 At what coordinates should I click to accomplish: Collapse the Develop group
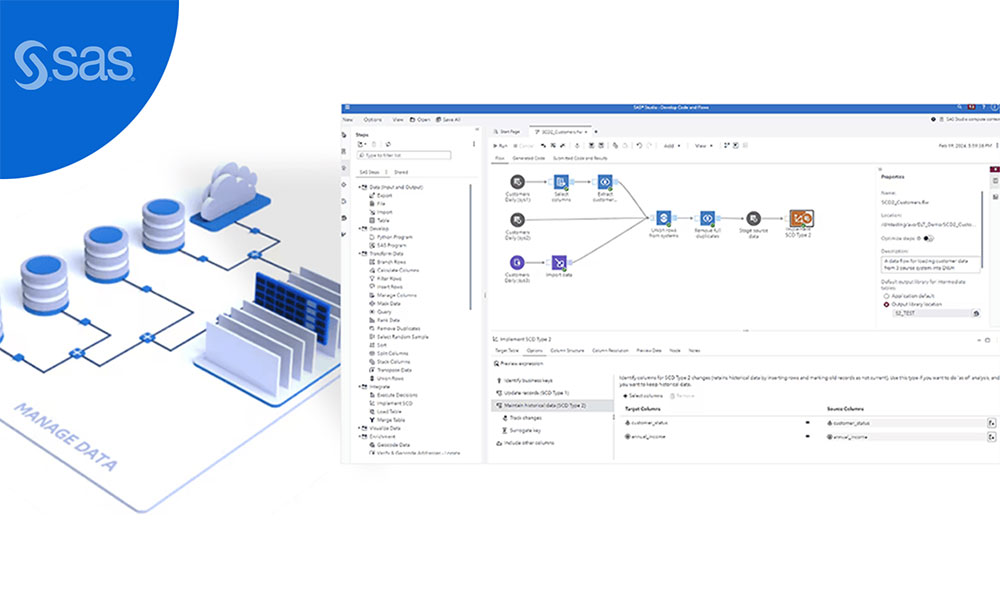360,229
